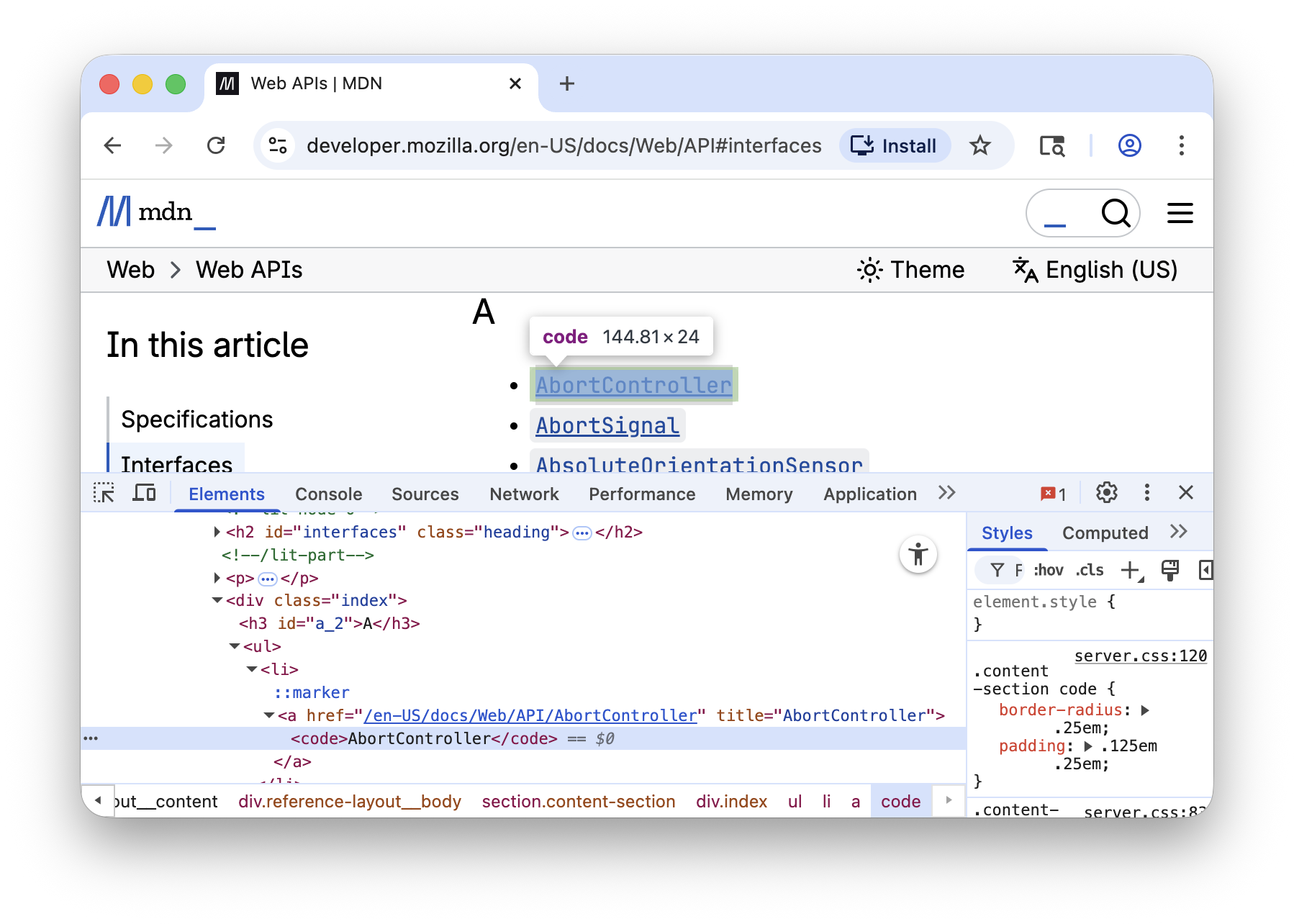
Task: Open DevTools settings gear
Action: click(1106, 493)
